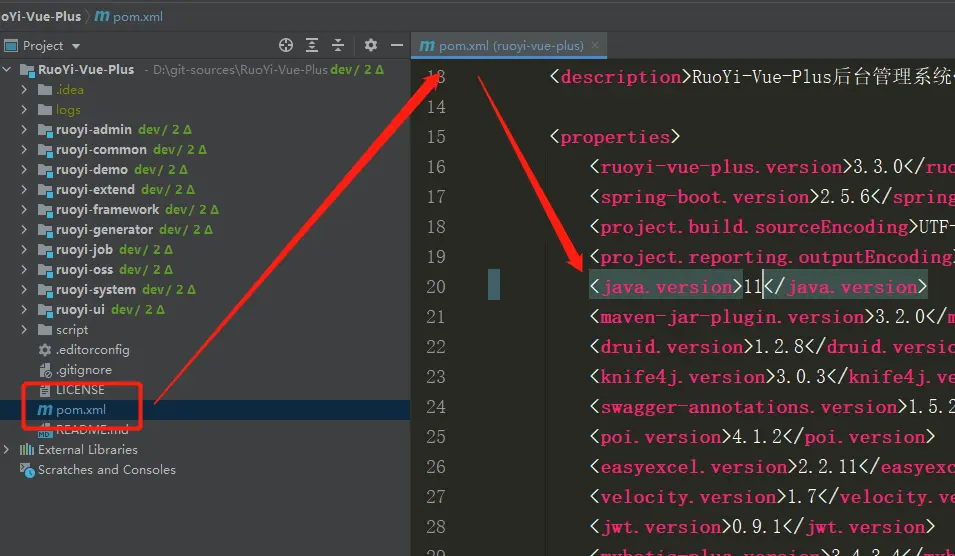Select .editorconfig file in the tree
This screenshot has height=556, width=955.
(93, 350)
